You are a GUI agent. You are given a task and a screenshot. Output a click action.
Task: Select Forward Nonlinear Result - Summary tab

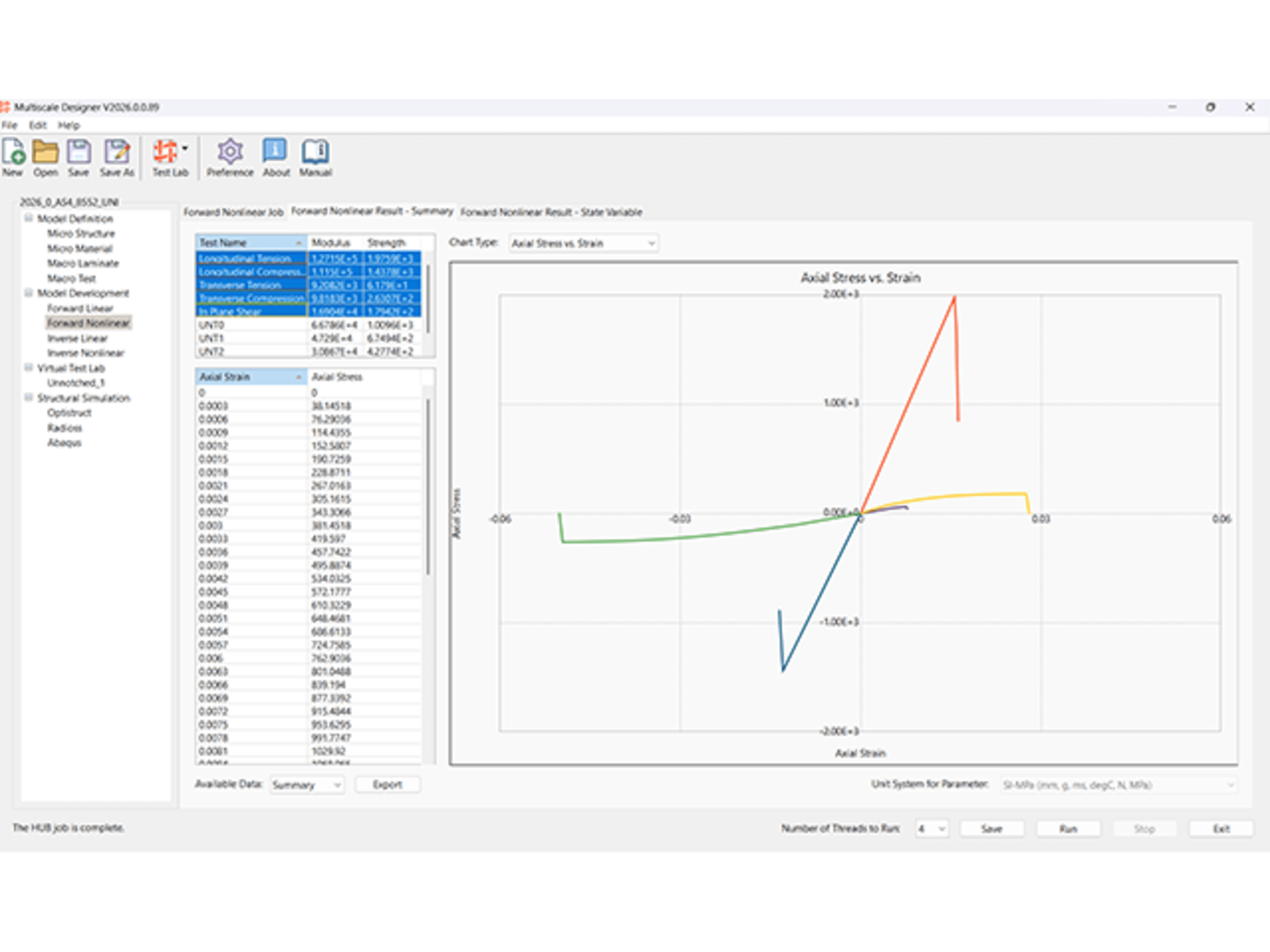pyautogui.click(x=372, y=211)
